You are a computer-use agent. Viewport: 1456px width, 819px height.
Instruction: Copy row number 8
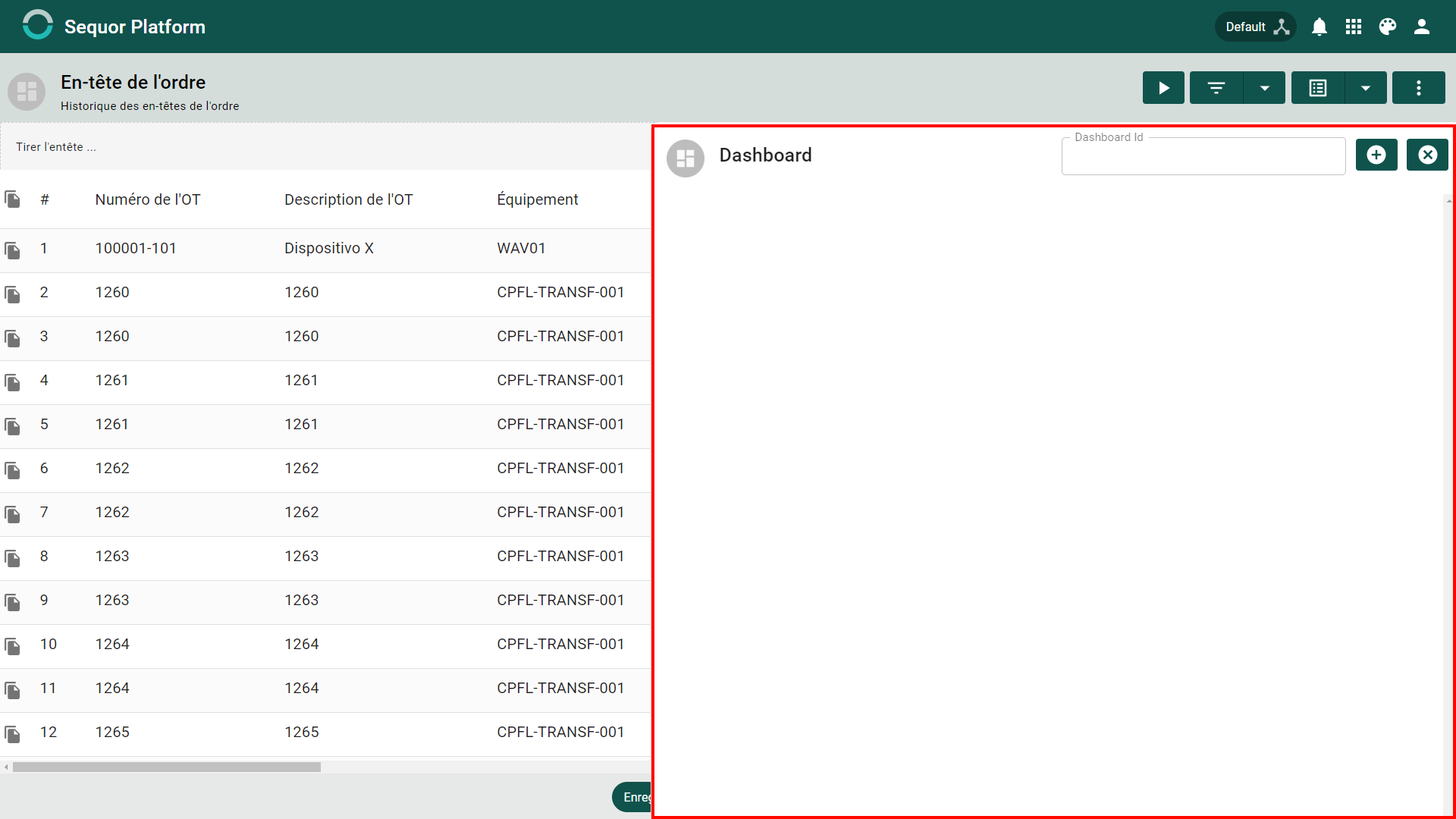(13, 558)
